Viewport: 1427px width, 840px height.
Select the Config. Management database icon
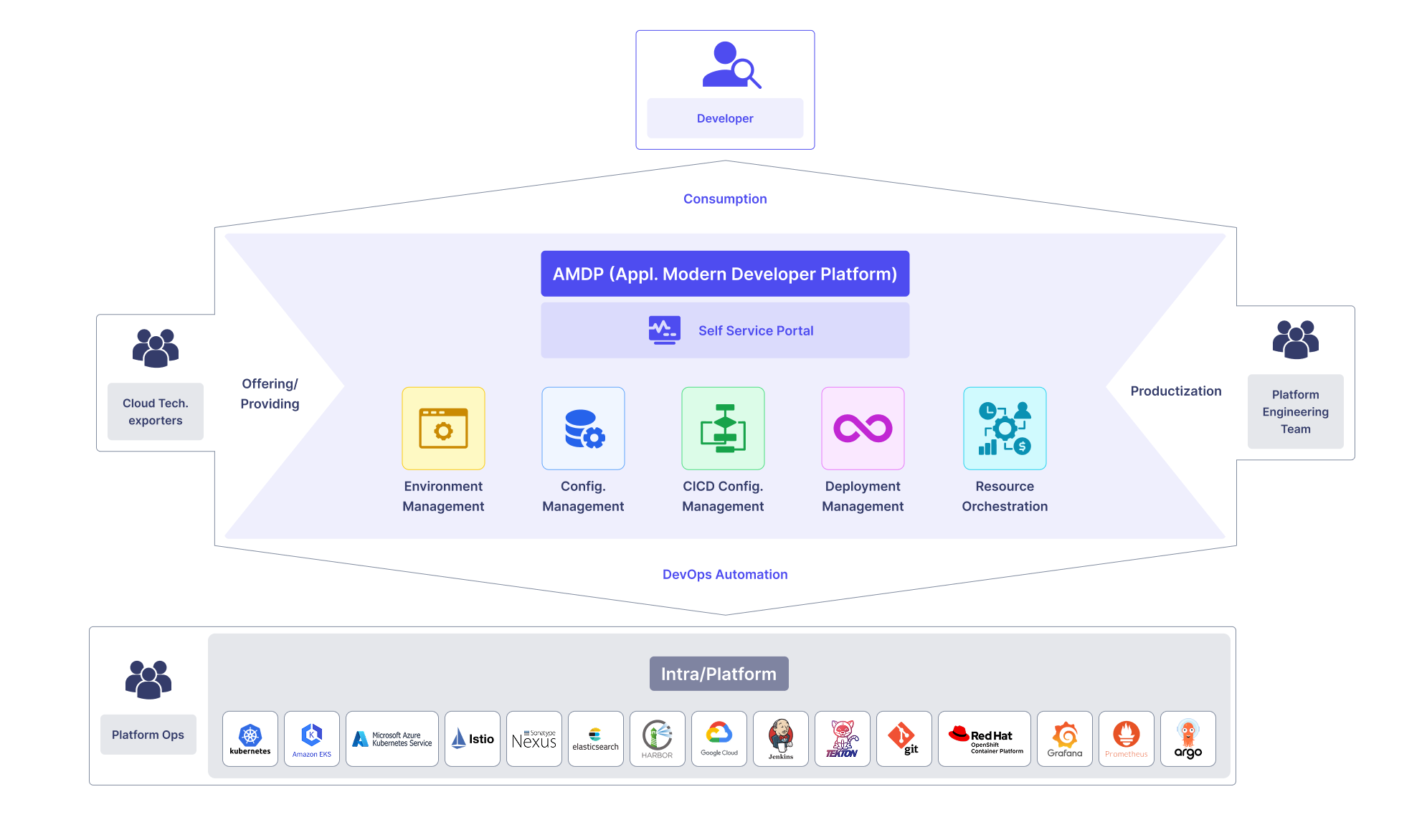[583, 429]
